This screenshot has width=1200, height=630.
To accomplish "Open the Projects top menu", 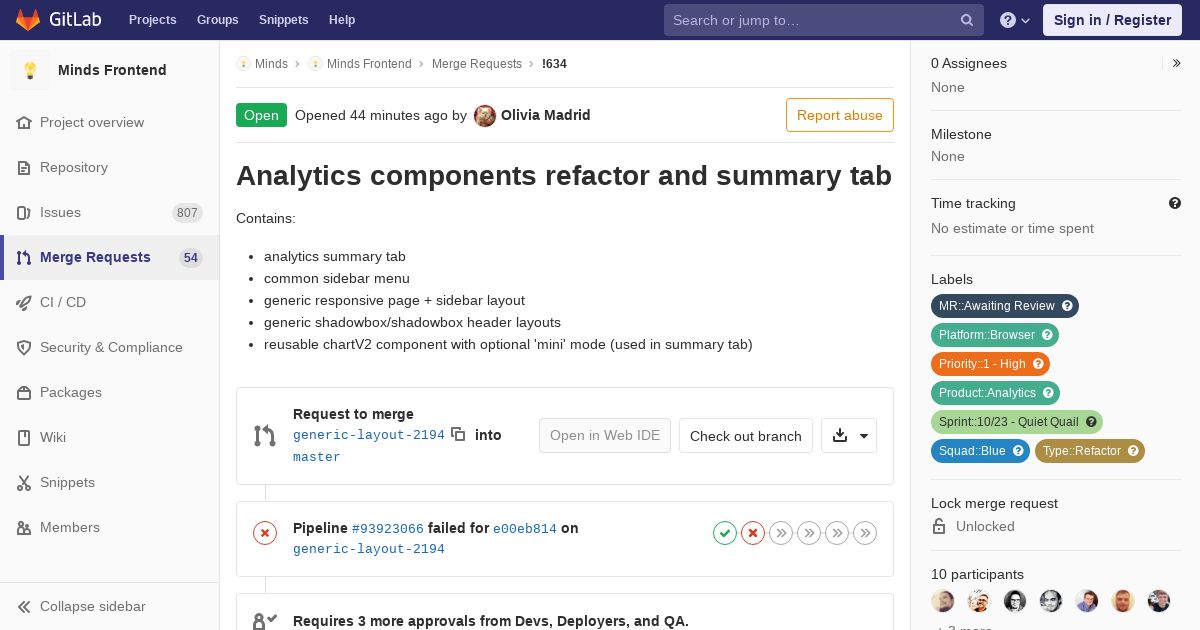I will (152, 20).
